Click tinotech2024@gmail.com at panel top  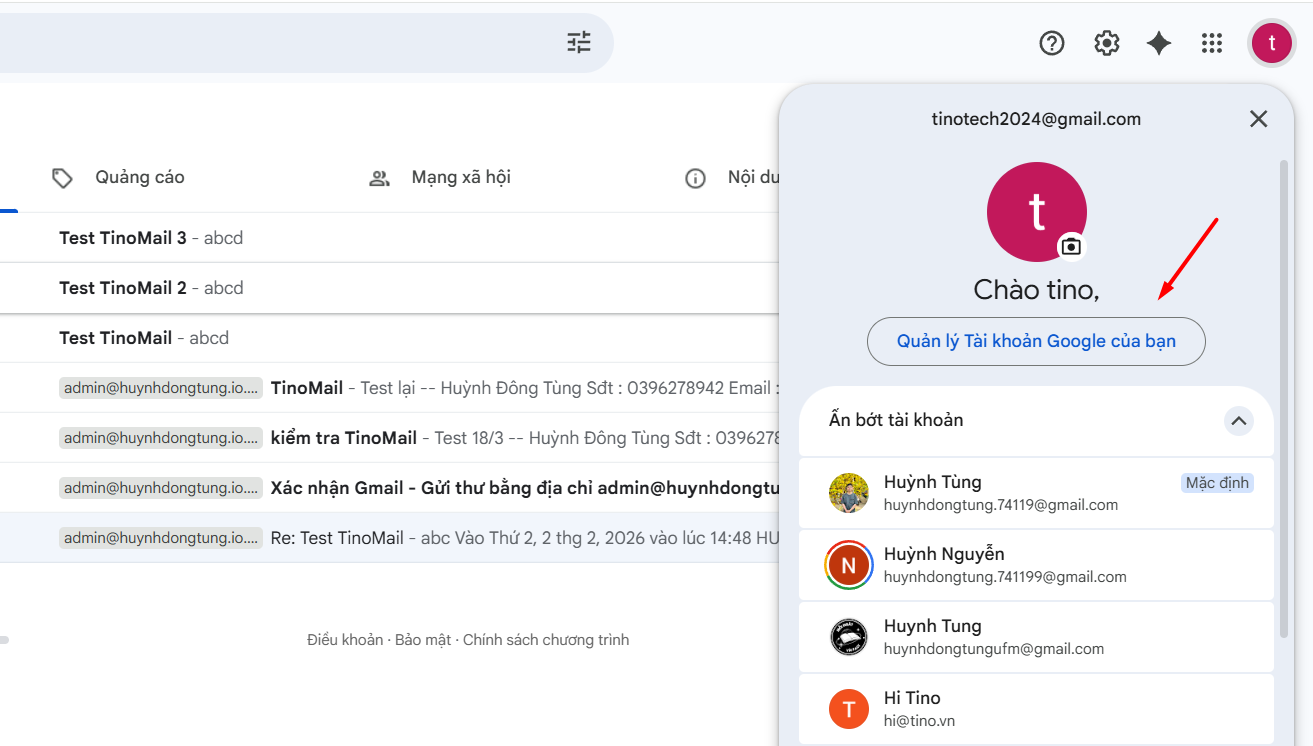pyautogui.click(x=1036, y=119)
